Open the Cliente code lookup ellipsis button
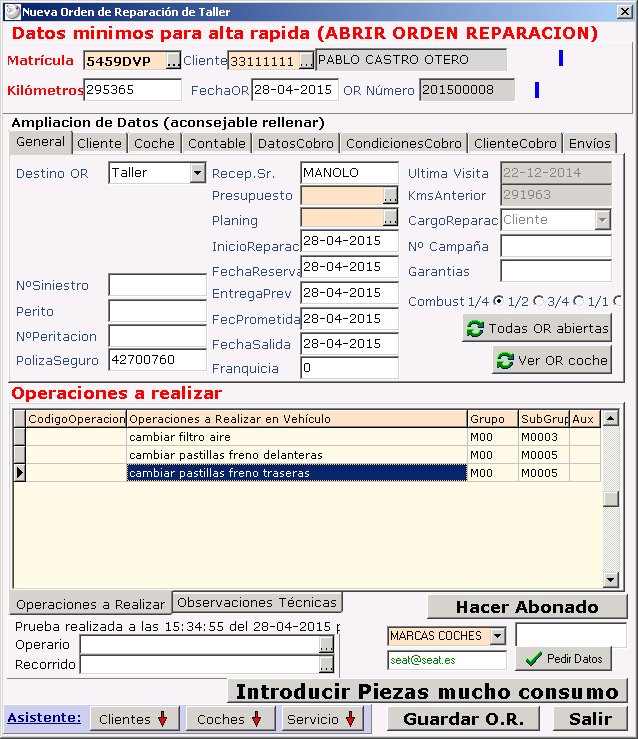This screenshot has width=638, height=739. tap(306, 61)
